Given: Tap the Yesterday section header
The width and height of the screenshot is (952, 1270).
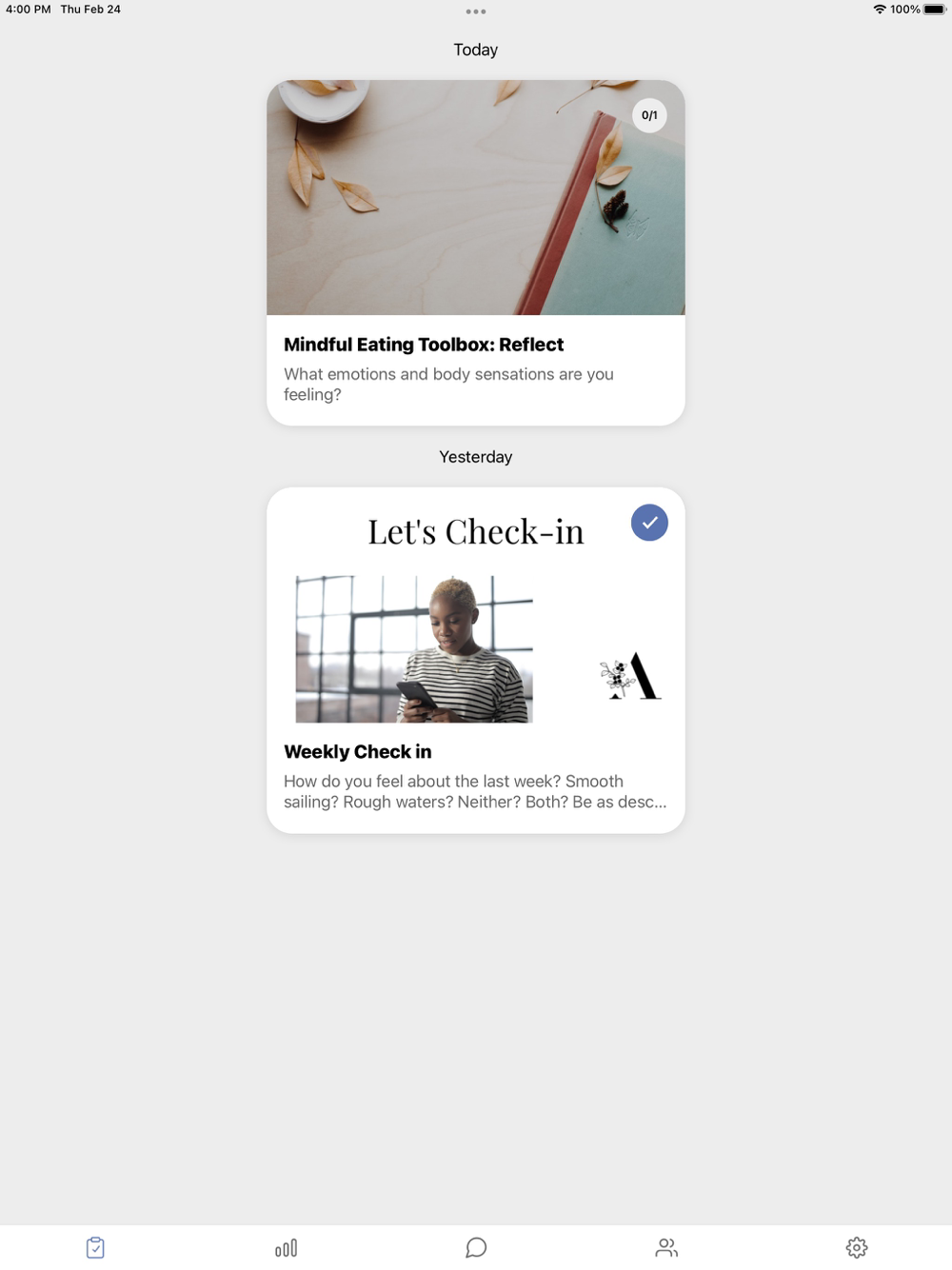Looking at the screenshot, I should (x=476, y=457).
